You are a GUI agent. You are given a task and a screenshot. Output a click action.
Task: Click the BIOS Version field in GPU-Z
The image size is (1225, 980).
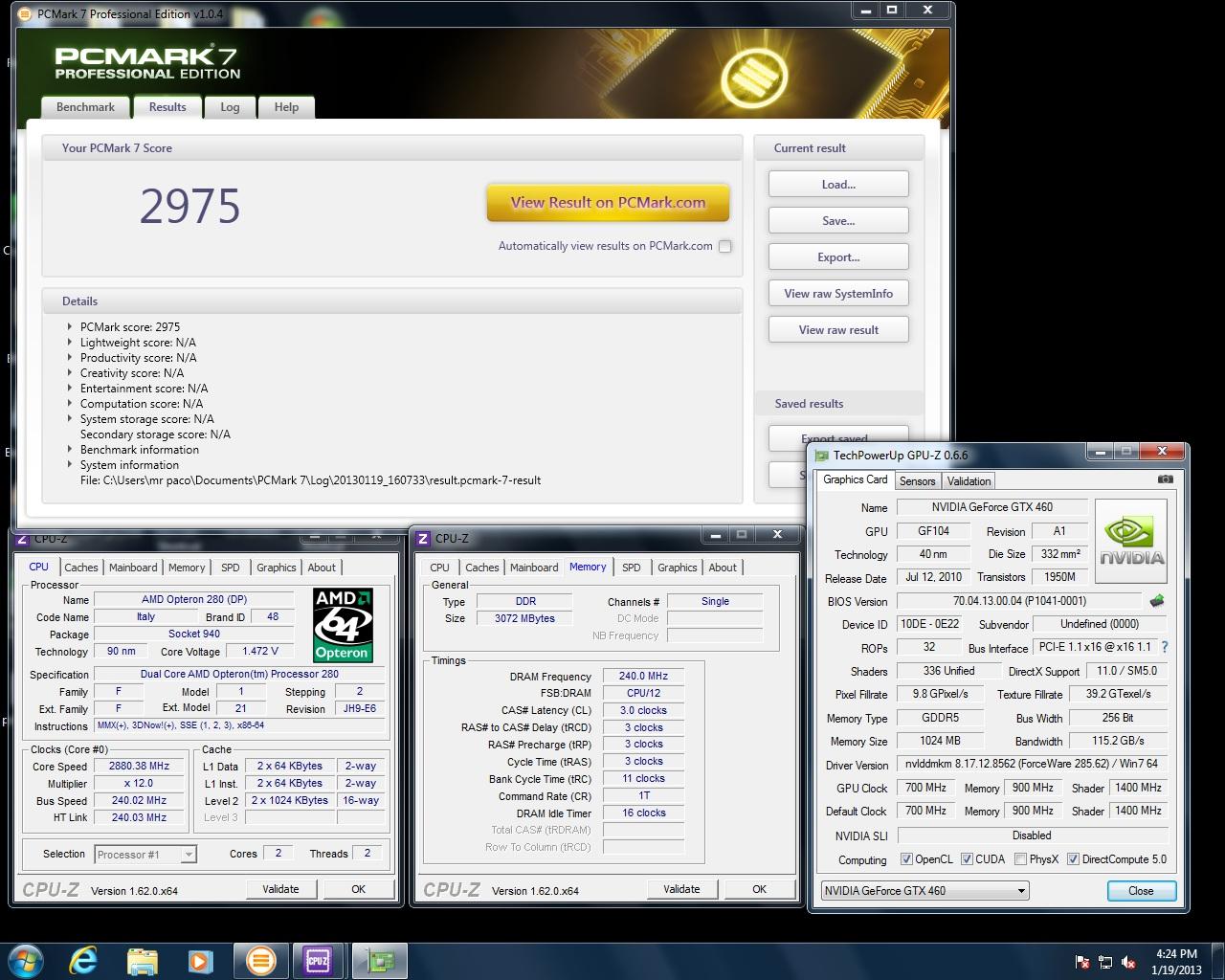tap(1018, 601)
